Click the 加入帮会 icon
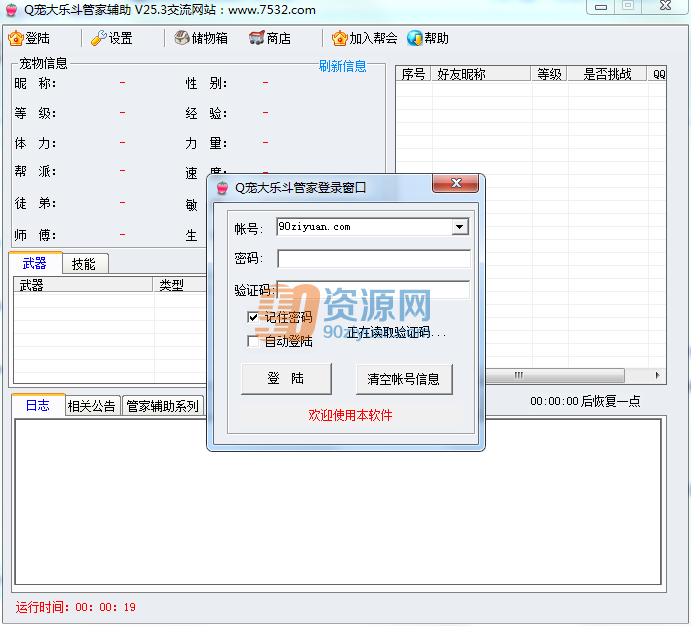This screenshot has height=626, width=691. [340, 38]
